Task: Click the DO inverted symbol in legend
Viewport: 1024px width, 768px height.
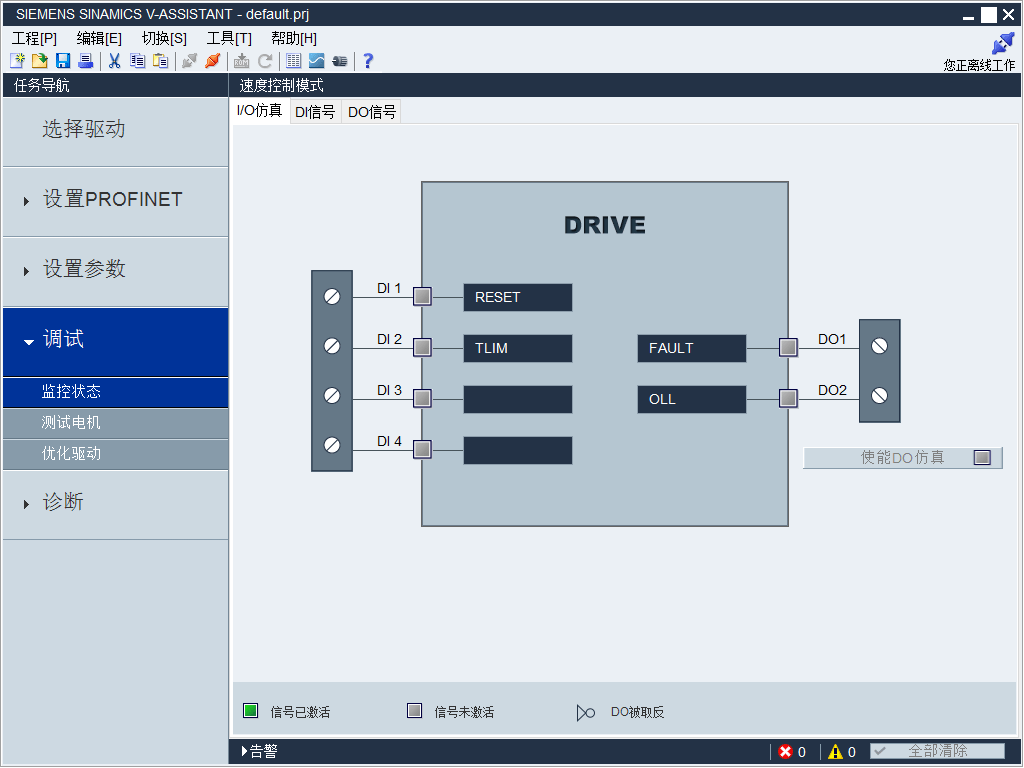Action: [585, 712]
